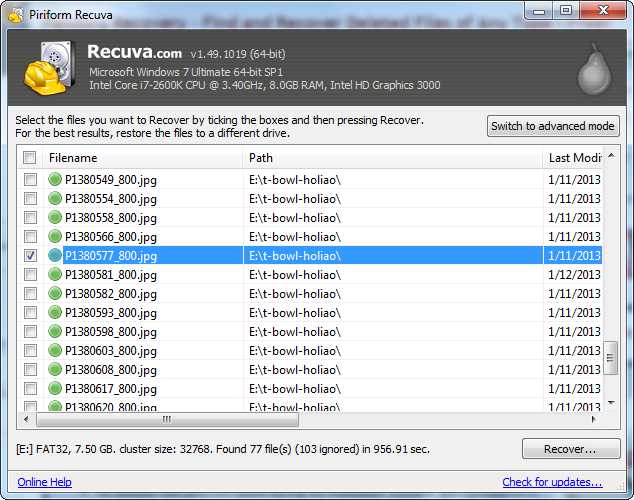Select filename P1380554_800.jpg
The width and height of the screenshot is (634, 500).
point(111,199)
